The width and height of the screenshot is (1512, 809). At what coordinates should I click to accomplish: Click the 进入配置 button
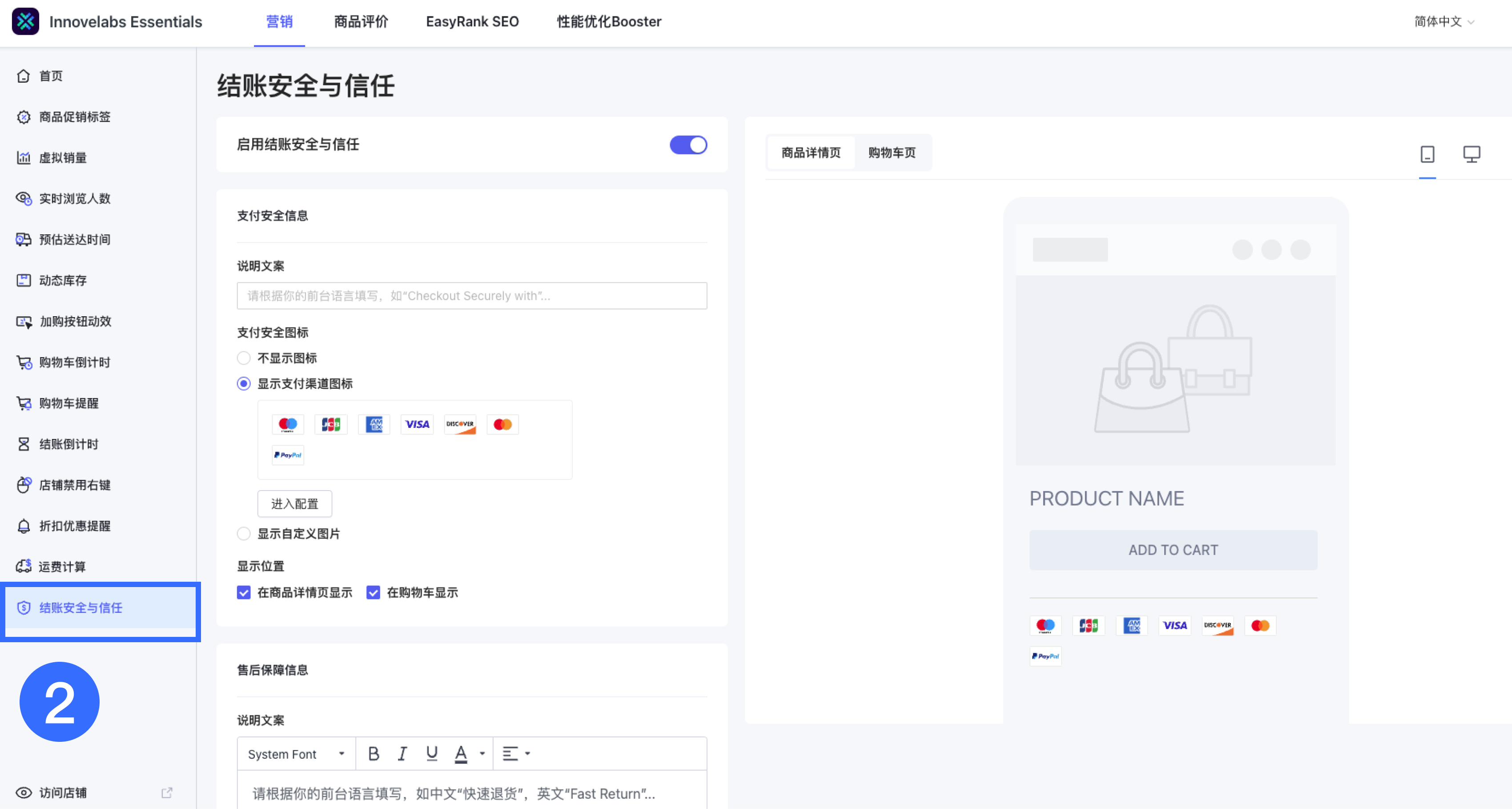295,504
